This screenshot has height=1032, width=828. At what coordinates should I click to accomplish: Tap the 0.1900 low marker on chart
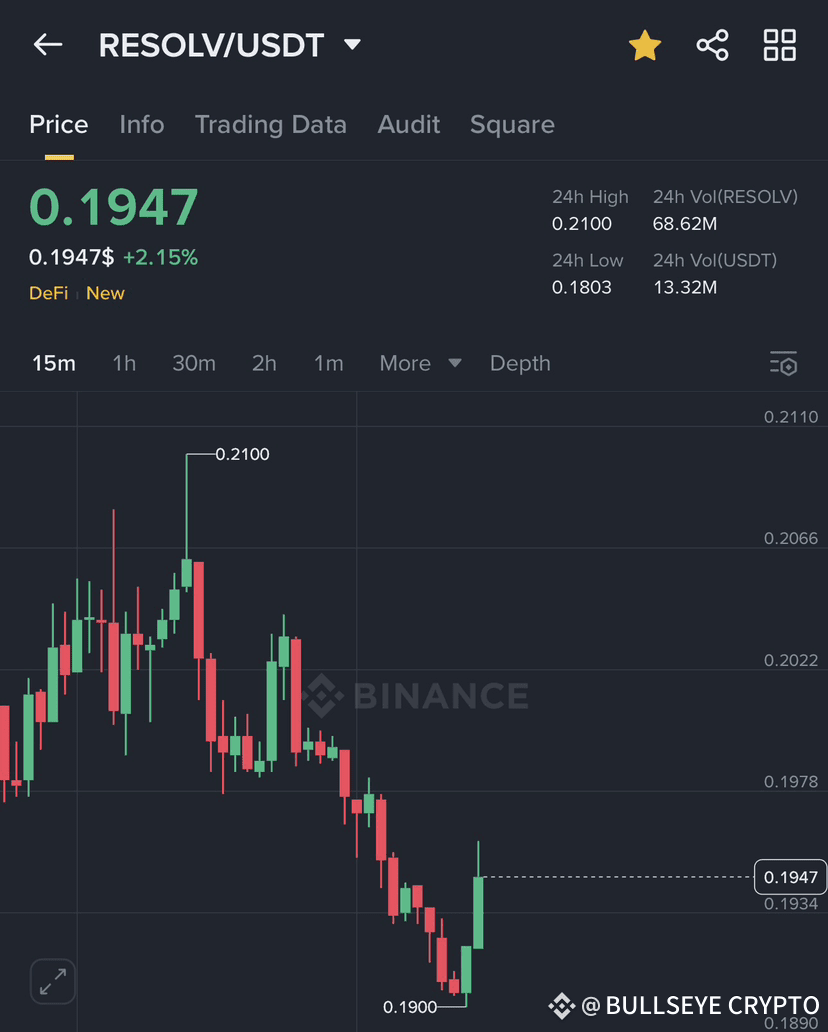pyautogui.click(x=410, y=1007)
